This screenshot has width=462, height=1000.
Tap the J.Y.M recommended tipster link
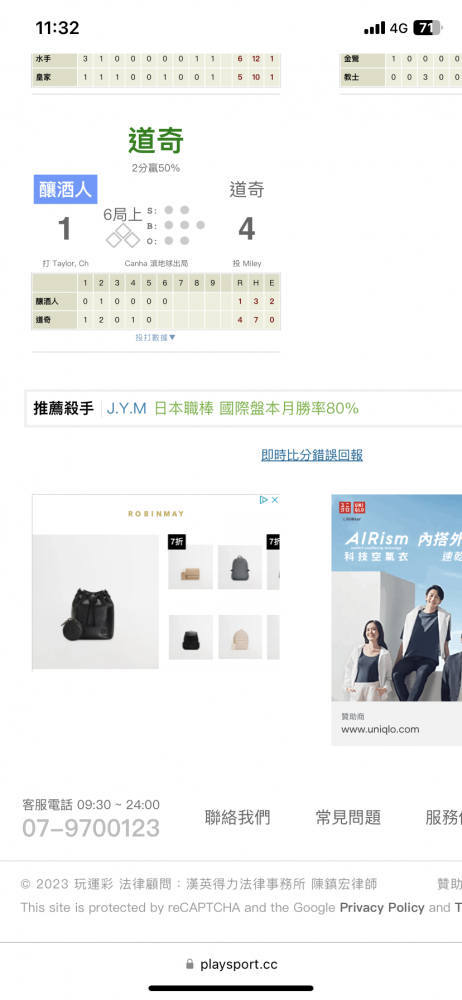[x=126, y=408]
